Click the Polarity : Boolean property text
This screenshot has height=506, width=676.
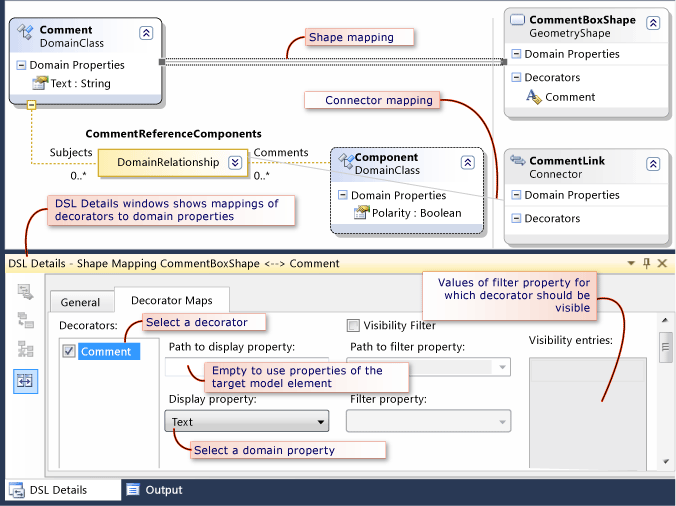416,213
